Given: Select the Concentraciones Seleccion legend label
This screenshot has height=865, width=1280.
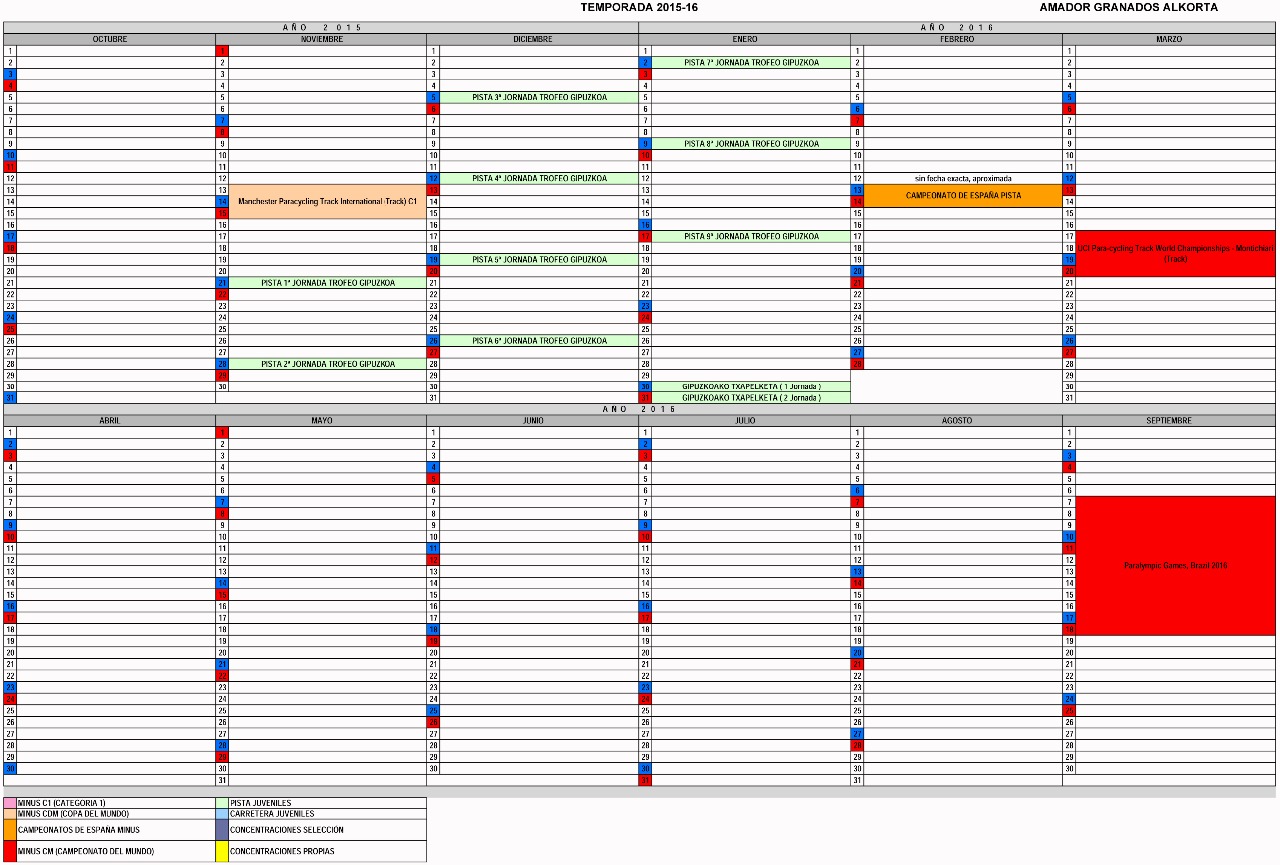Looking at the screenshot, I should click(x=286, y=829).
